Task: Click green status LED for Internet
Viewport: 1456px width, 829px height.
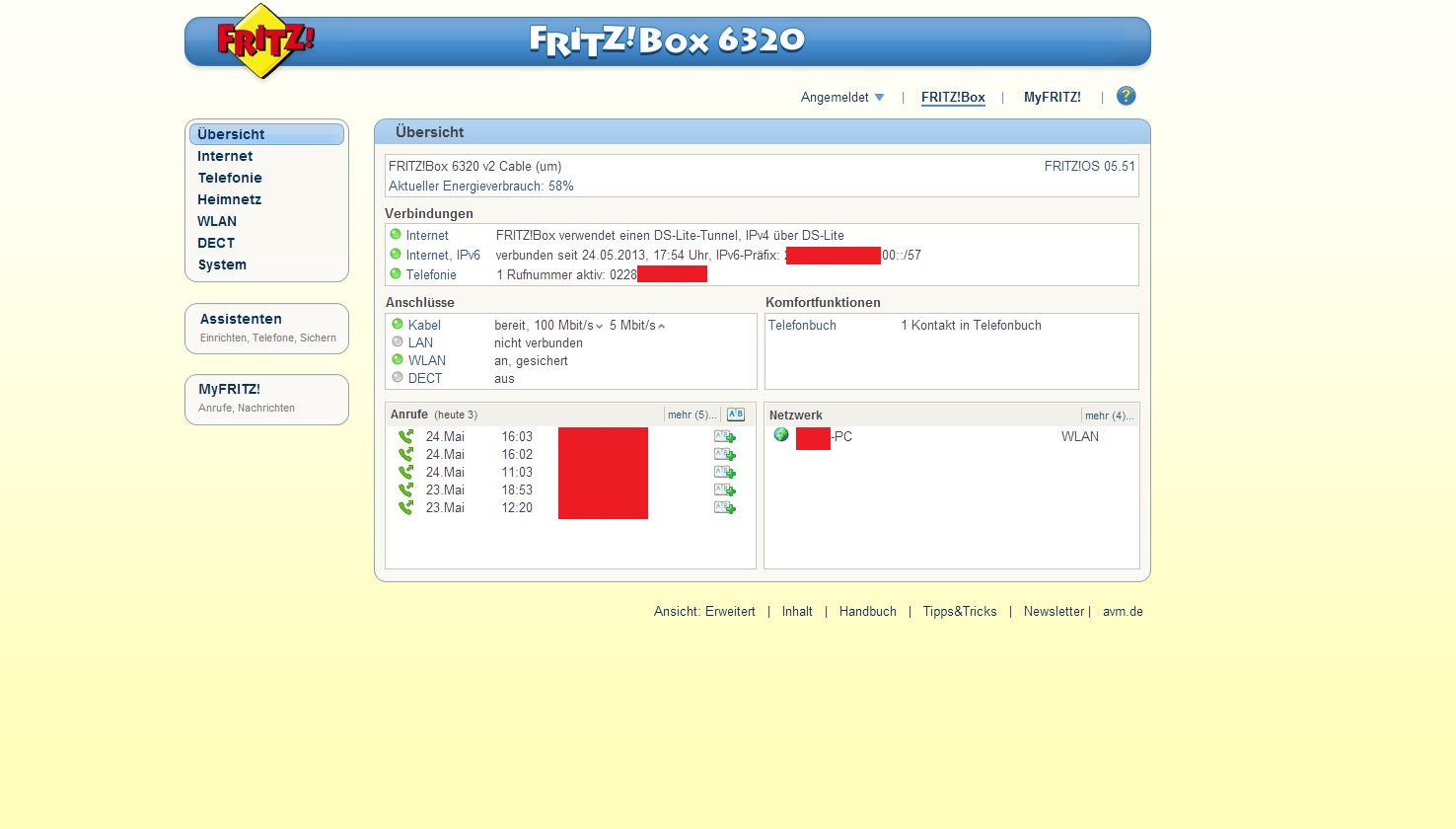Action: [396, 234]
